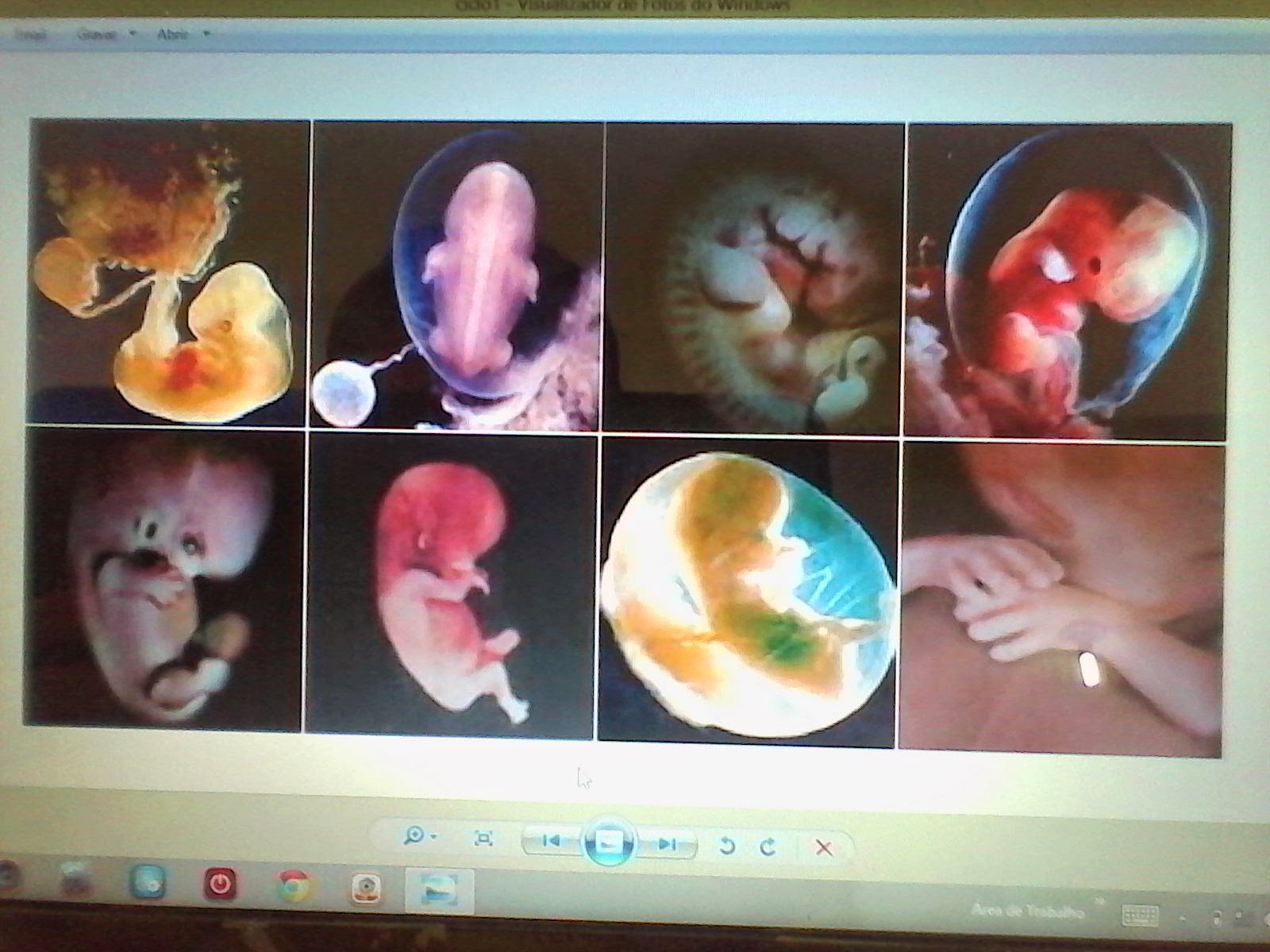Image resolution: width=1270 pixels, height=952 pixels.
Task: Click the Área de Trabalho toolbar label
Action: click(1027, 911)
